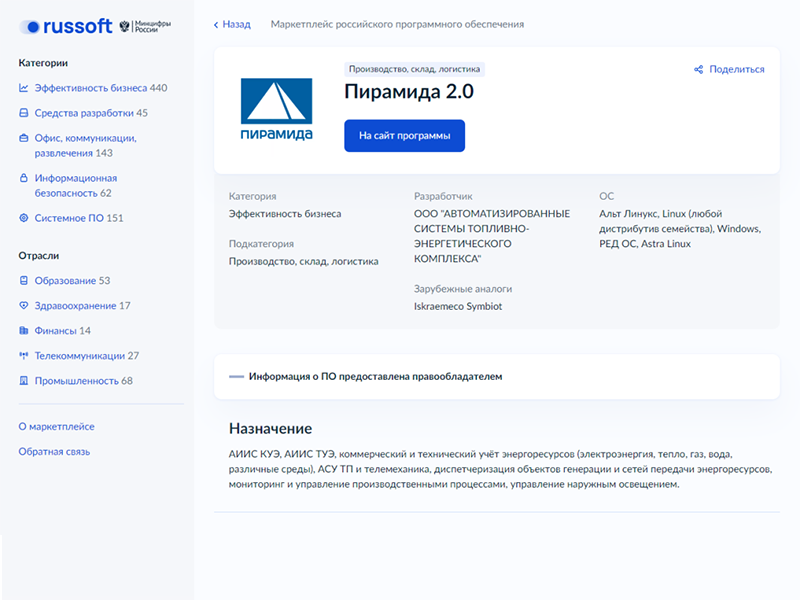
Task: Click the developer name ООО "АВТОМАТИЗИРОВАННЫЕ СИСТЕМЫ ТОПЛИВНО-ЭНЕРГЕТИЧЕСКОГО КОМПЛЕКСА"
Action: pyautogui.click(x=492, y=236)
